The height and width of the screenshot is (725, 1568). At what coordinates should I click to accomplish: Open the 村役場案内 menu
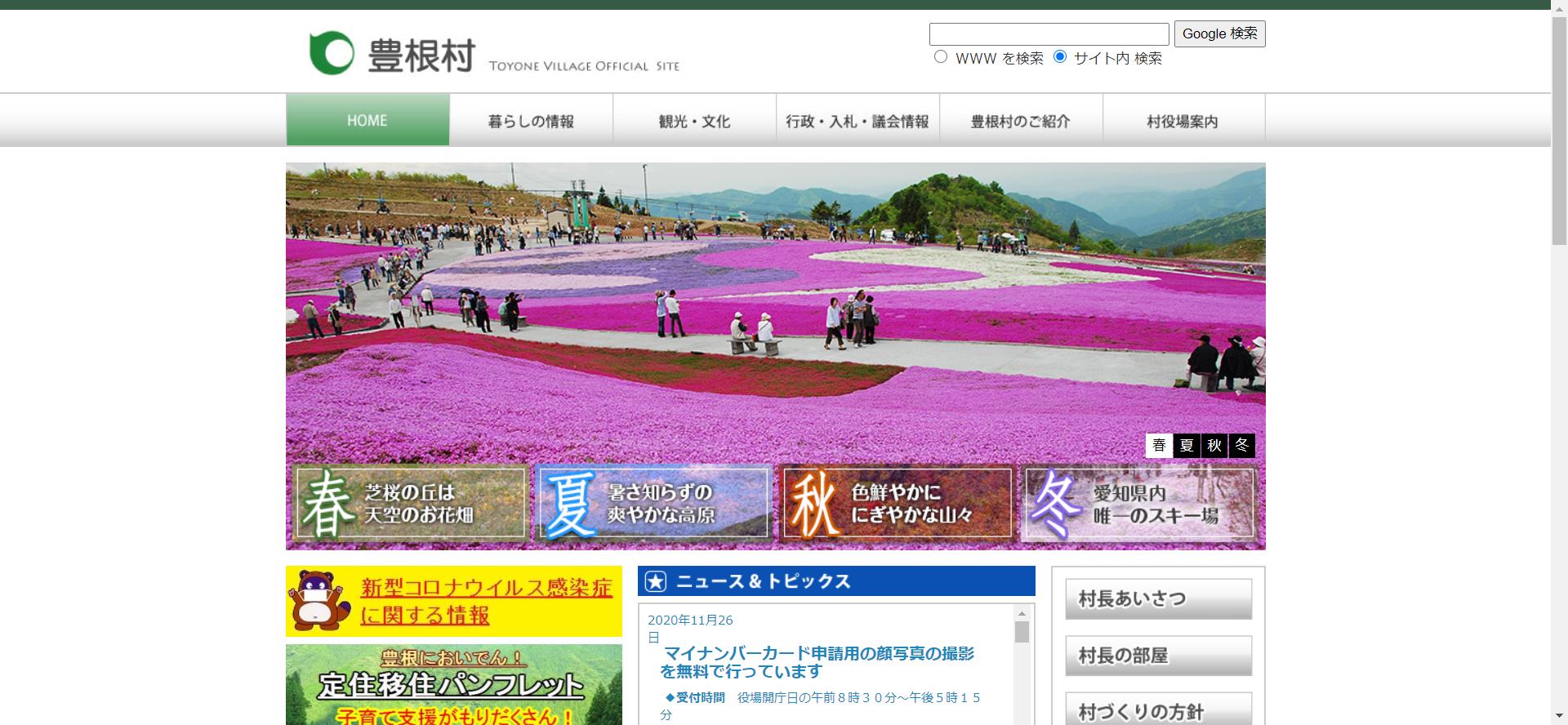click(1183, 120)
